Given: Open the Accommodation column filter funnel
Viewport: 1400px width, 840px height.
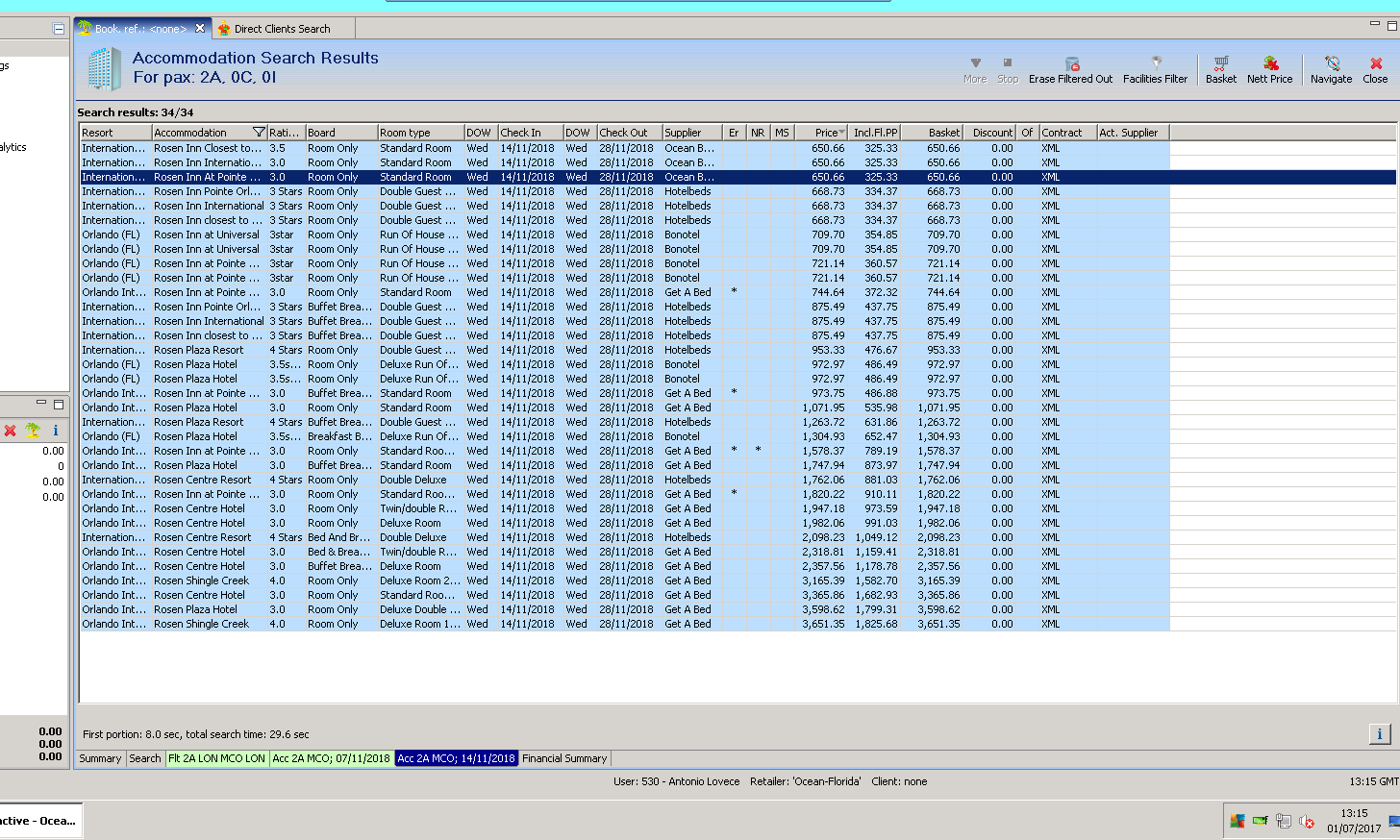Looking at the screenshot, I should (x=259, y=133).
